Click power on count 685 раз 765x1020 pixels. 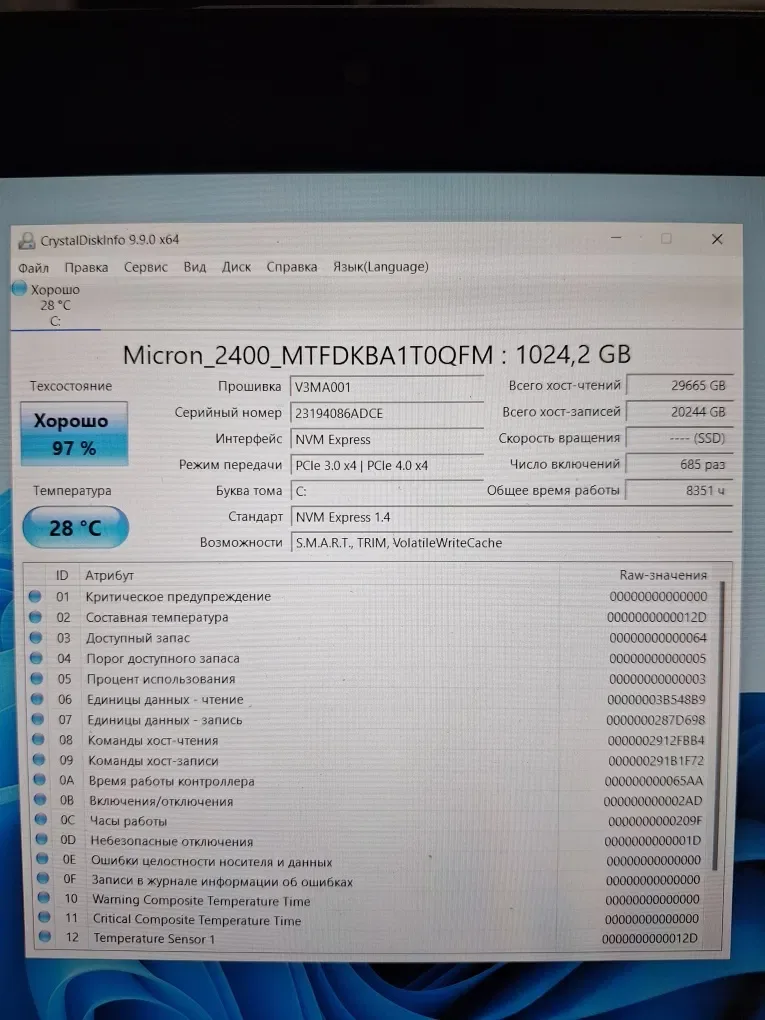680,464
